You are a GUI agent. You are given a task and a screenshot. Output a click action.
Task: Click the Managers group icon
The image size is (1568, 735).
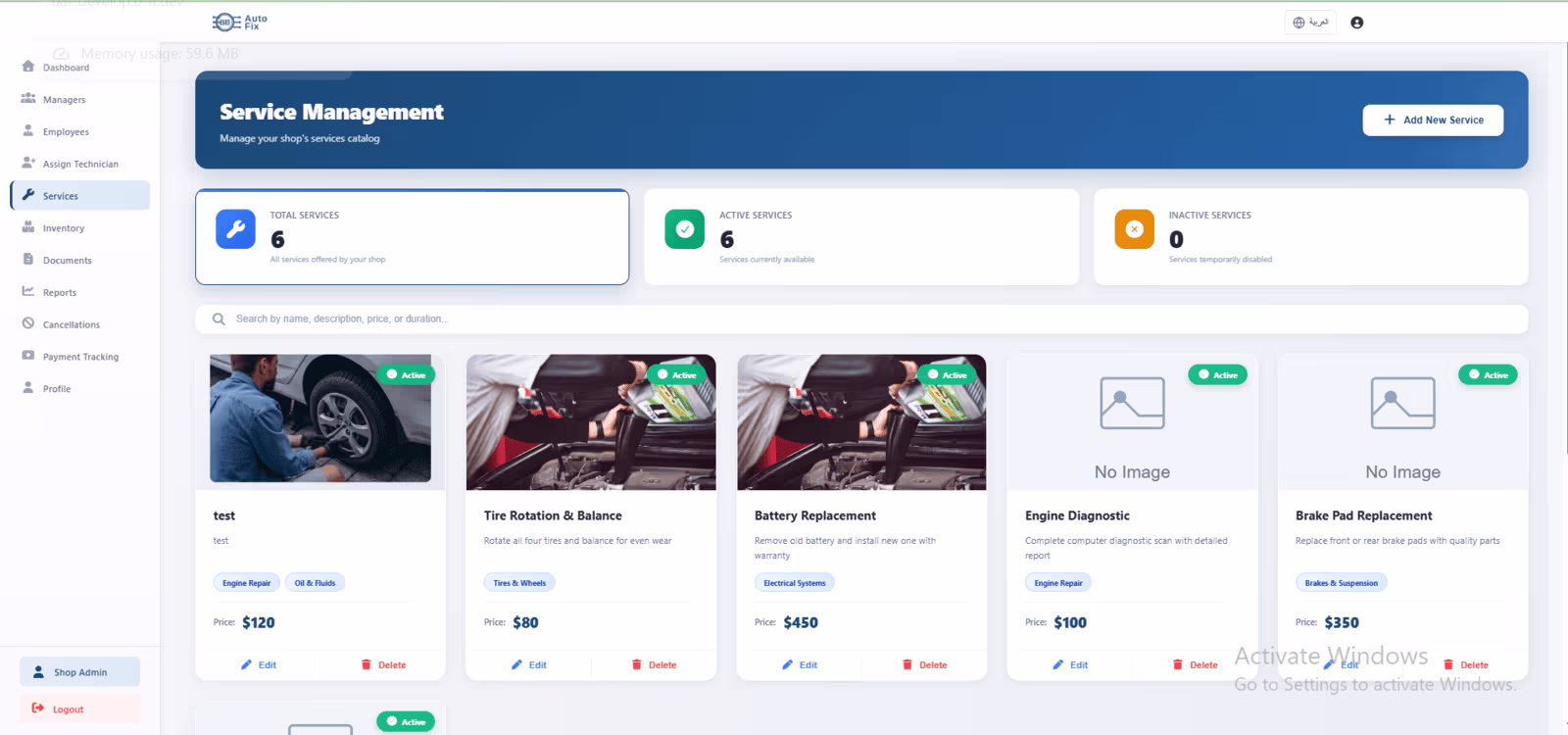[28, 99]
